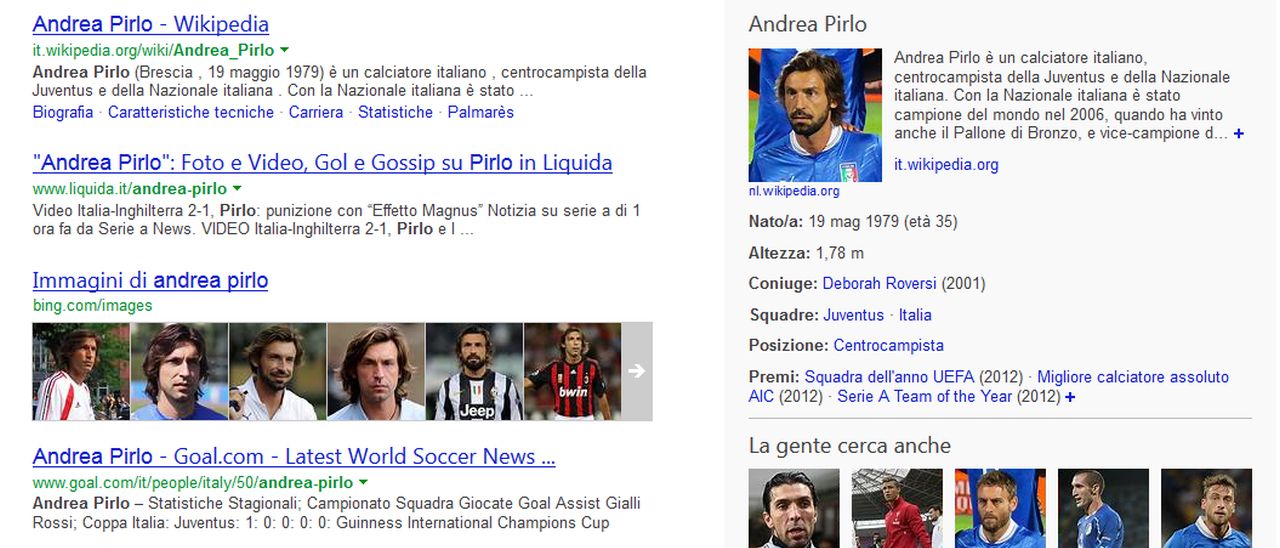This screenshot has width=1280, height=548.
Task: Open the dropdown arrow beside www.liquida.it URL
Action: click(237, 188)
